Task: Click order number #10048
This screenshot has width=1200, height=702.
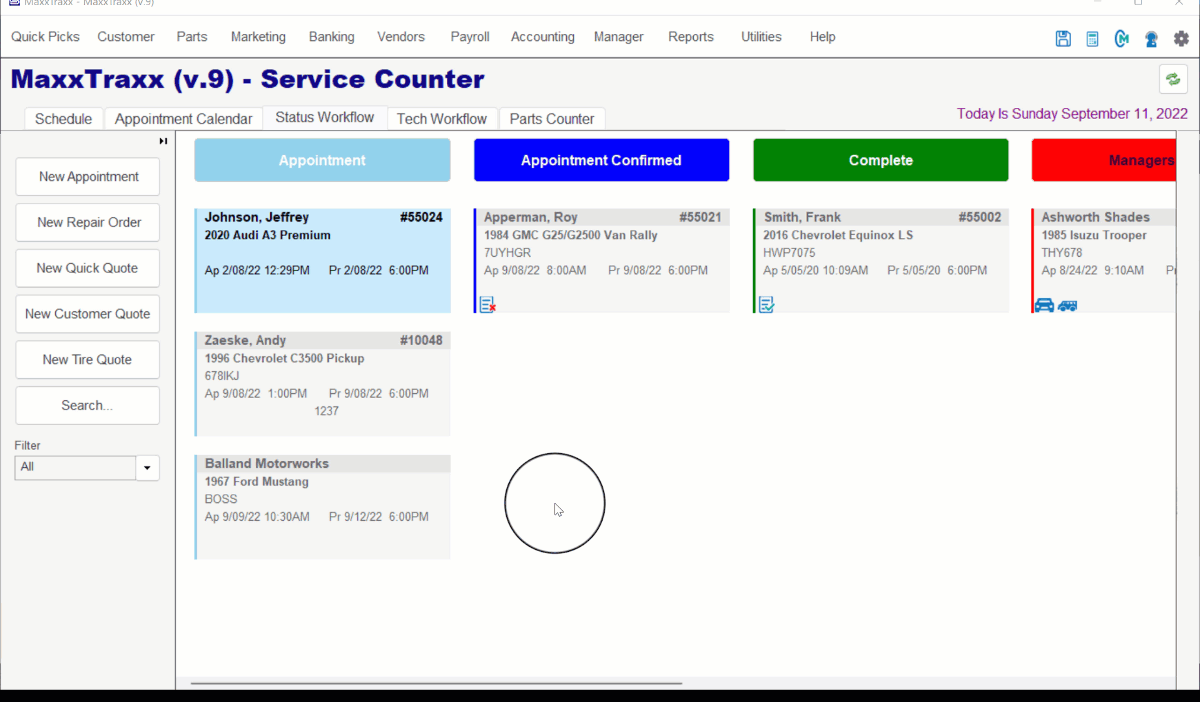Action: pyautogui.click(x=421, y=340)
